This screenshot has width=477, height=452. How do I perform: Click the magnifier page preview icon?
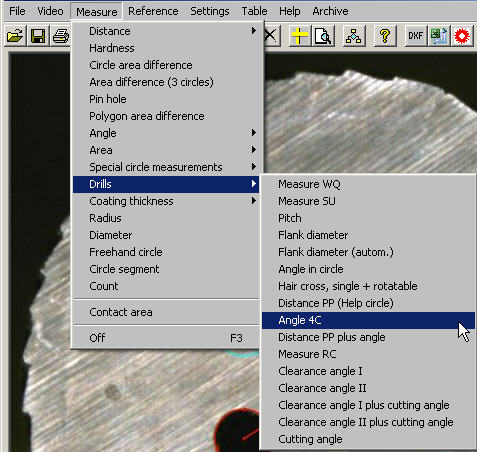click(x=323, y=36)
